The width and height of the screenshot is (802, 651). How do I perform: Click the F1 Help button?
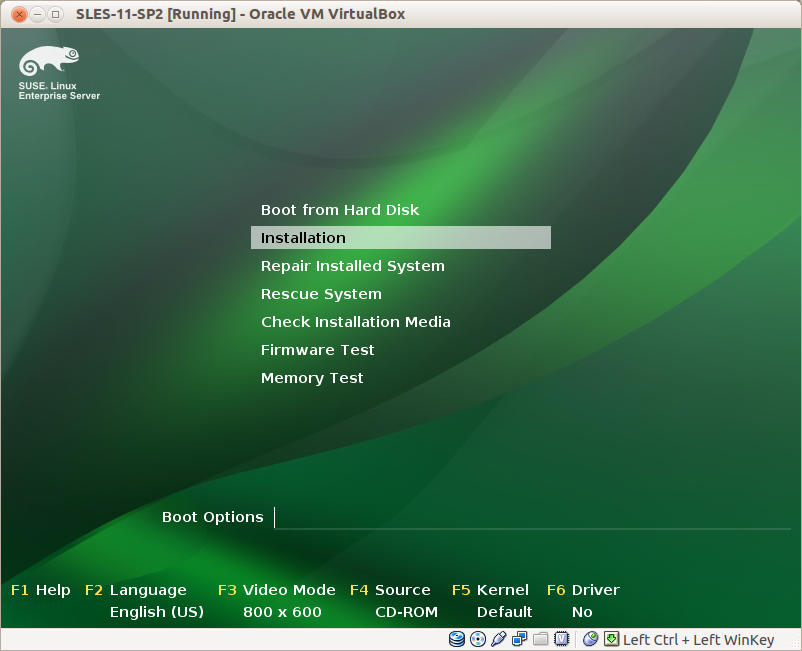click(40, 590)
